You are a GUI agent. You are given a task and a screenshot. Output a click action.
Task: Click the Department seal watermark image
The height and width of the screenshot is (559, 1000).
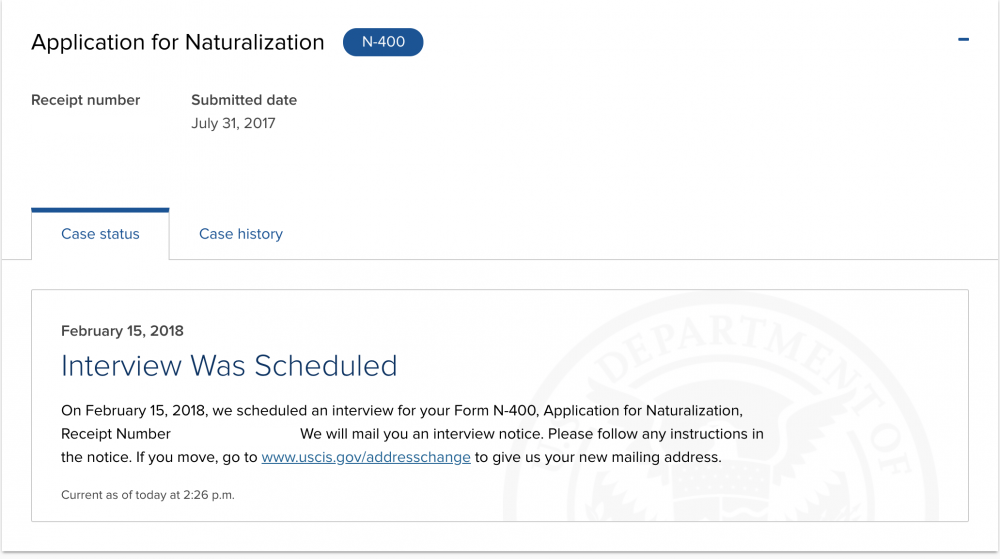pos(721,408)
